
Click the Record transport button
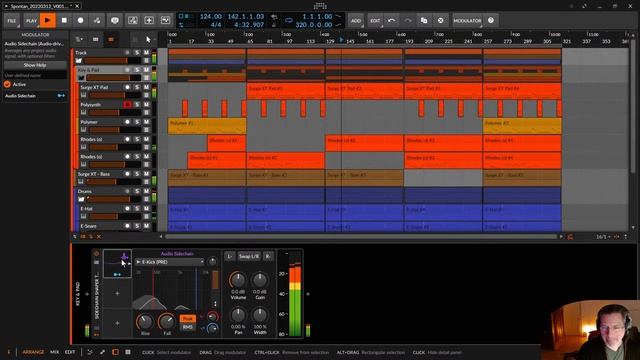[80, 20]
